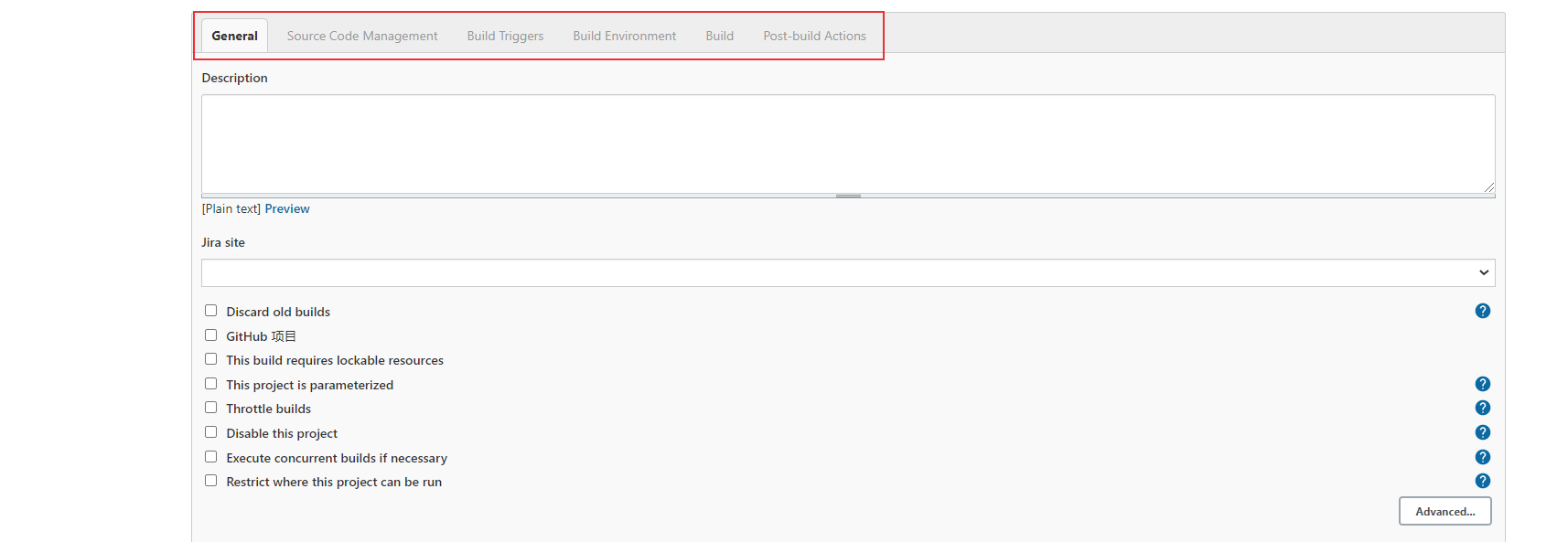Switch to Source Code Management tab
1568x542 pixels.
(362, 36)
